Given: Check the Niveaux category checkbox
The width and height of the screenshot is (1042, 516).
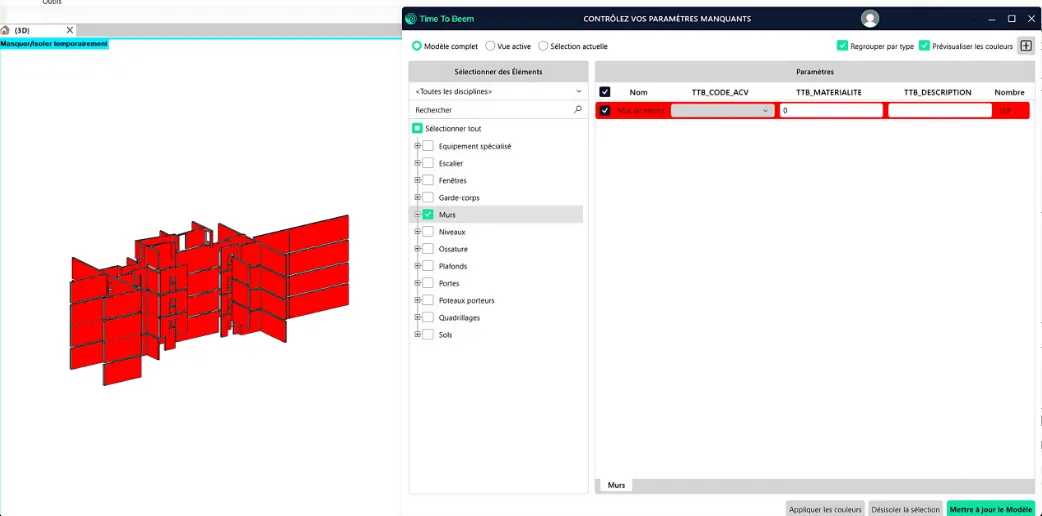Looking at the screenshot, I should [x=428, y=231].
